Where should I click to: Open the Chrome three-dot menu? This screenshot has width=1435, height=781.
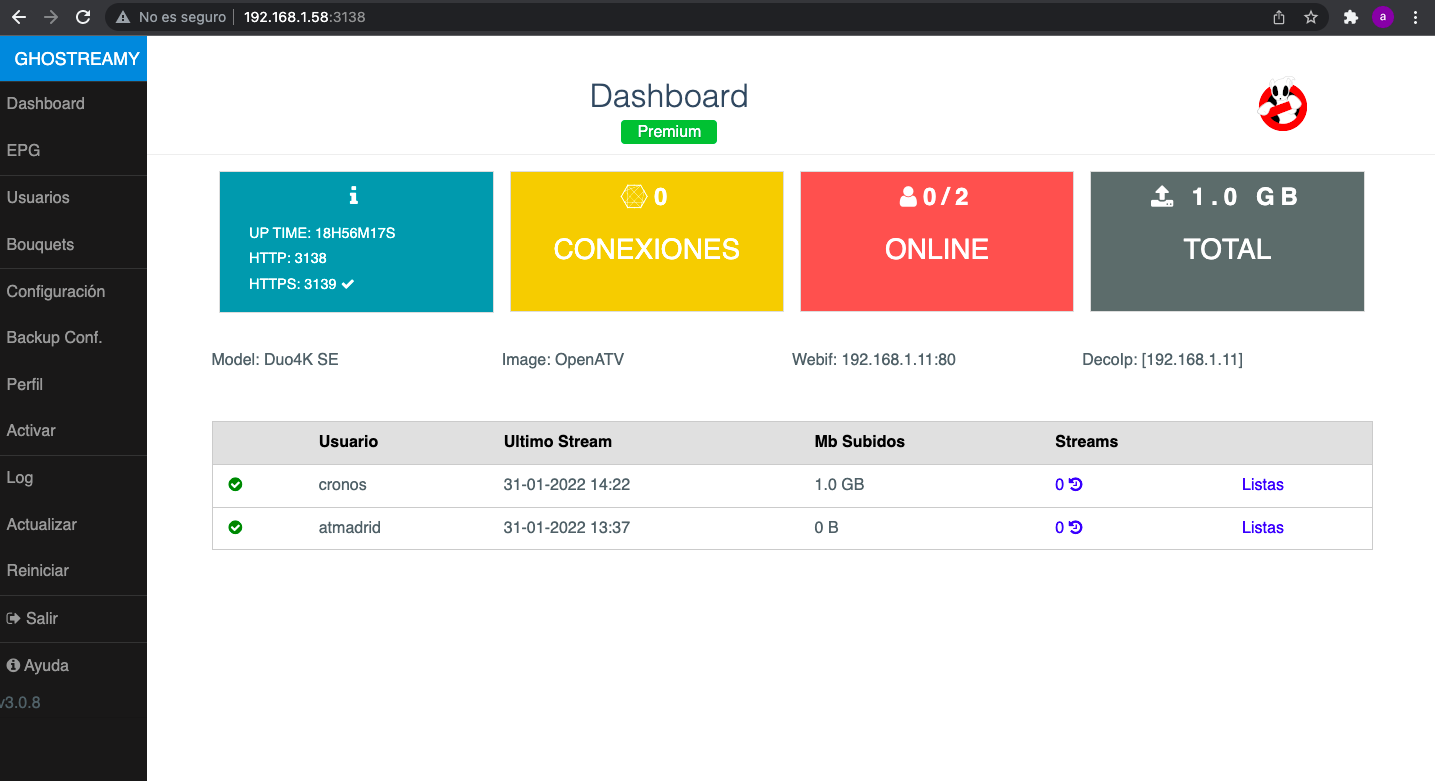click(x=1415, y=17)
